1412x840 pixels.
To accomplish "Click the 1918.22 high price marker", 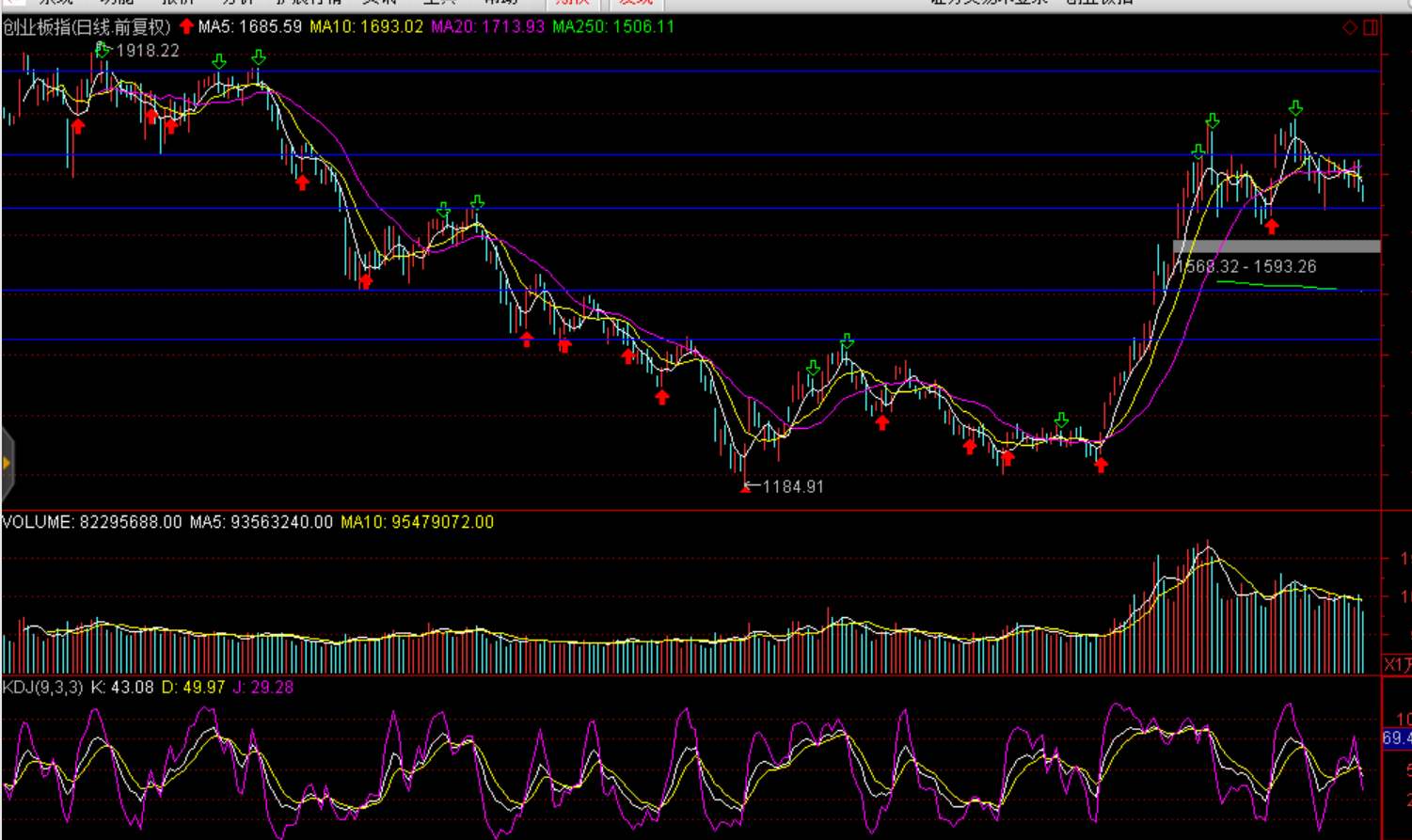I will pos(147,51).
